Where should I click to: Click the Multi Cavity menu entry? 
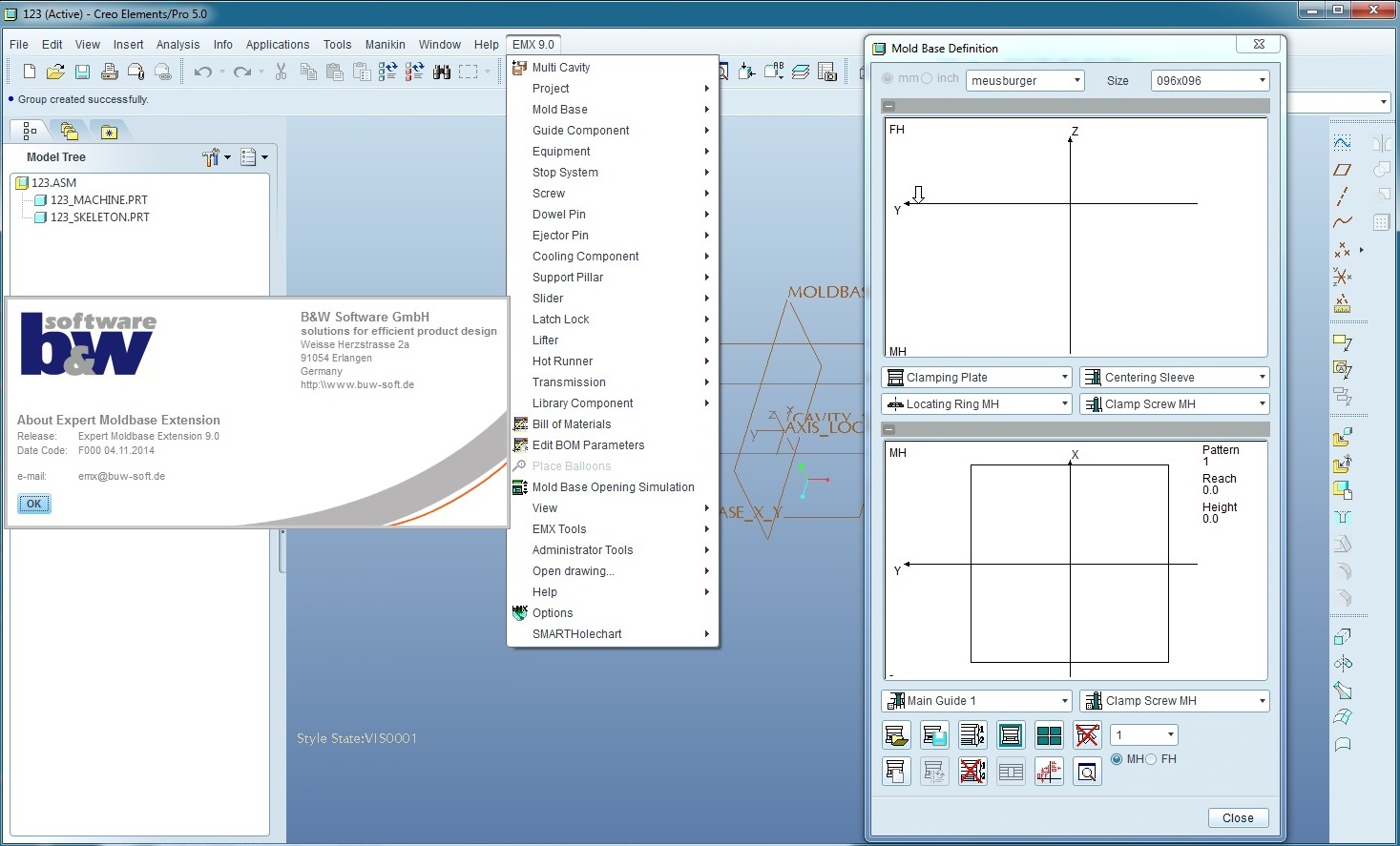(x=613, y=68)
